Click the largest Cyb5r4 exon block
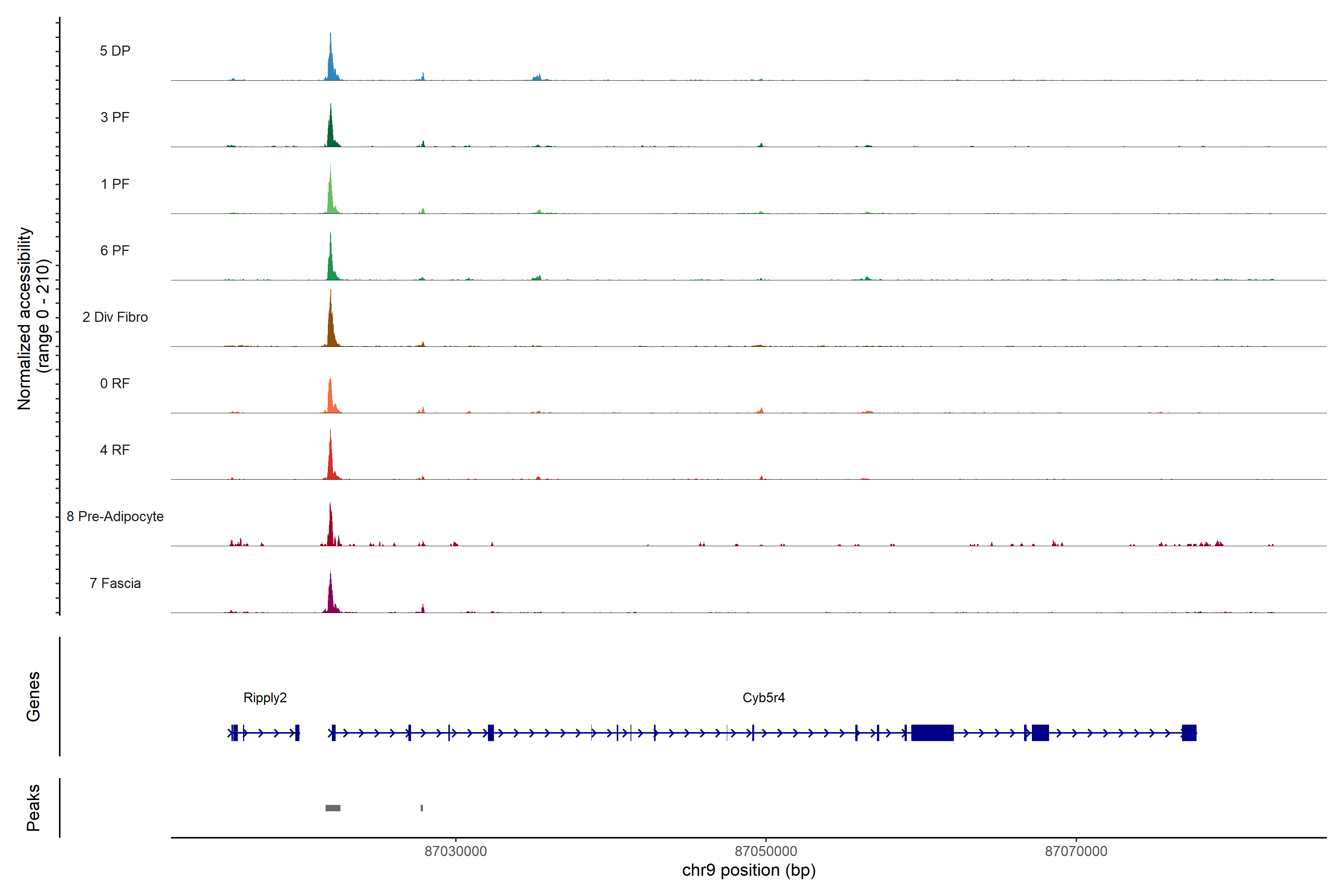 tap(932, 732)
